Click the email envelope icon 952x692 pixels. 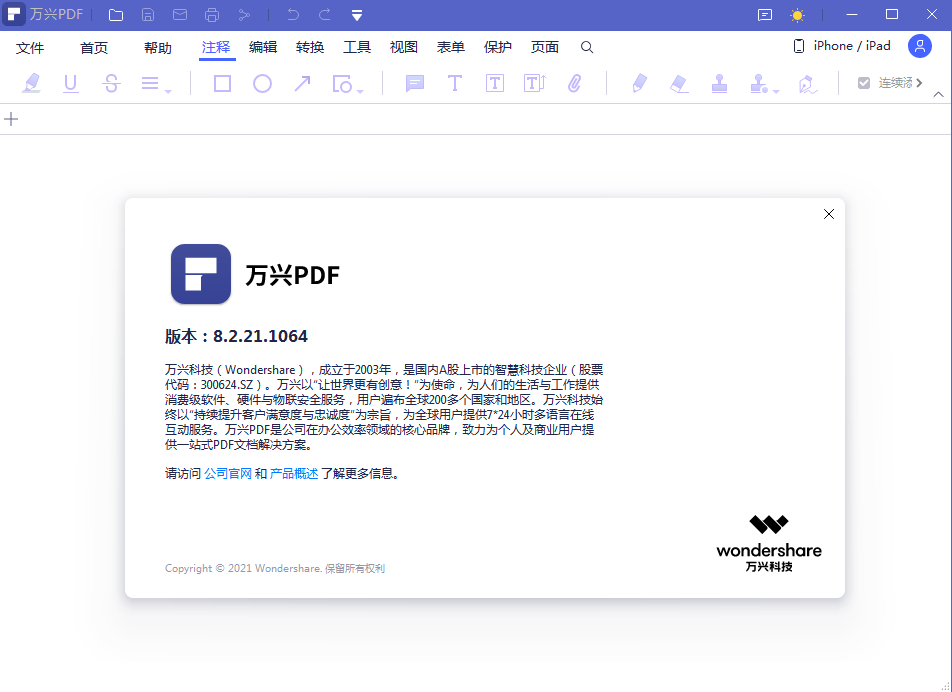180,15
